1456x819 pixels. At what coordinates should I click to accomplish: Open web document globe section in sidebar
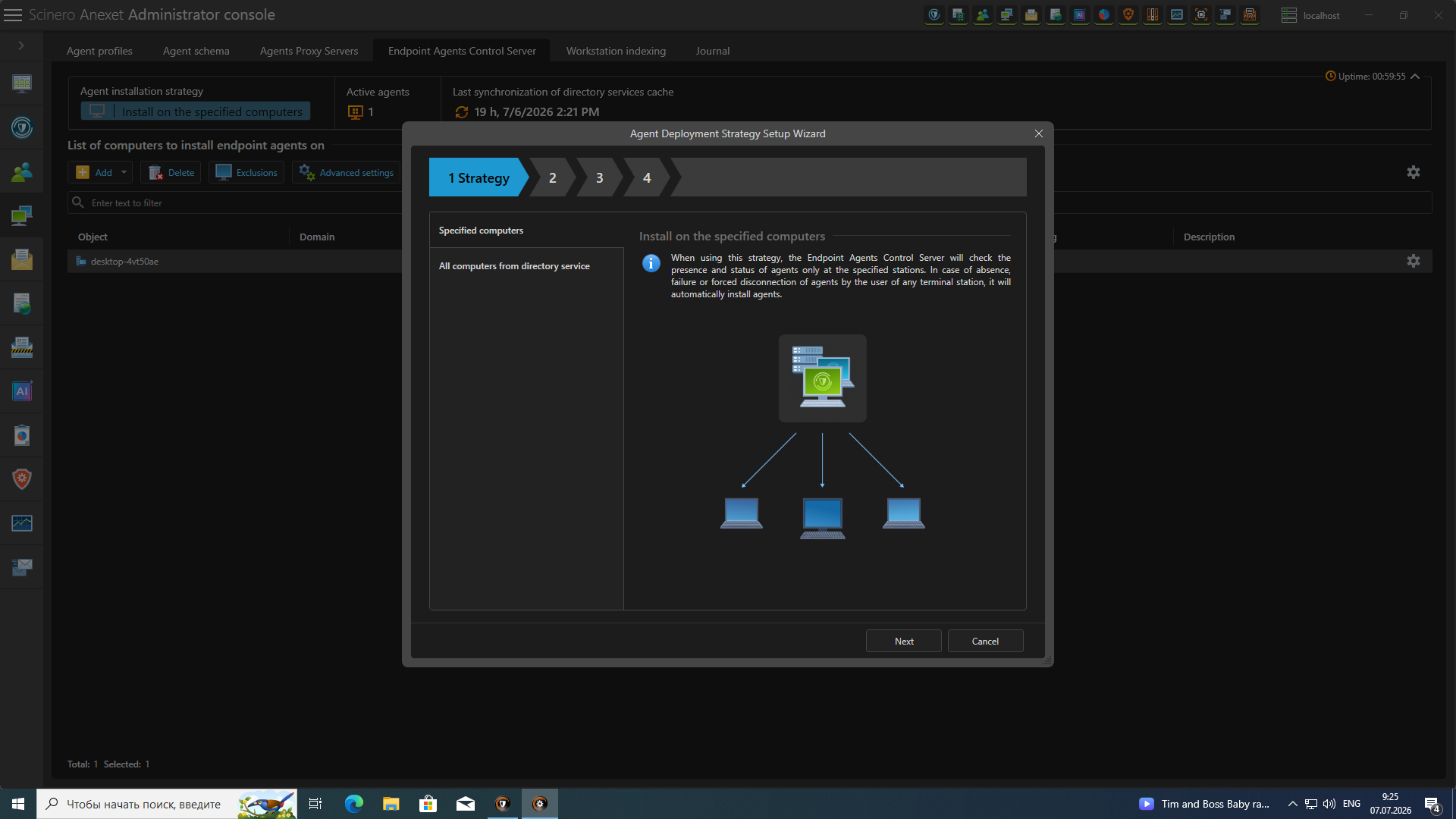pyautogui.click(x=22, y=304)
